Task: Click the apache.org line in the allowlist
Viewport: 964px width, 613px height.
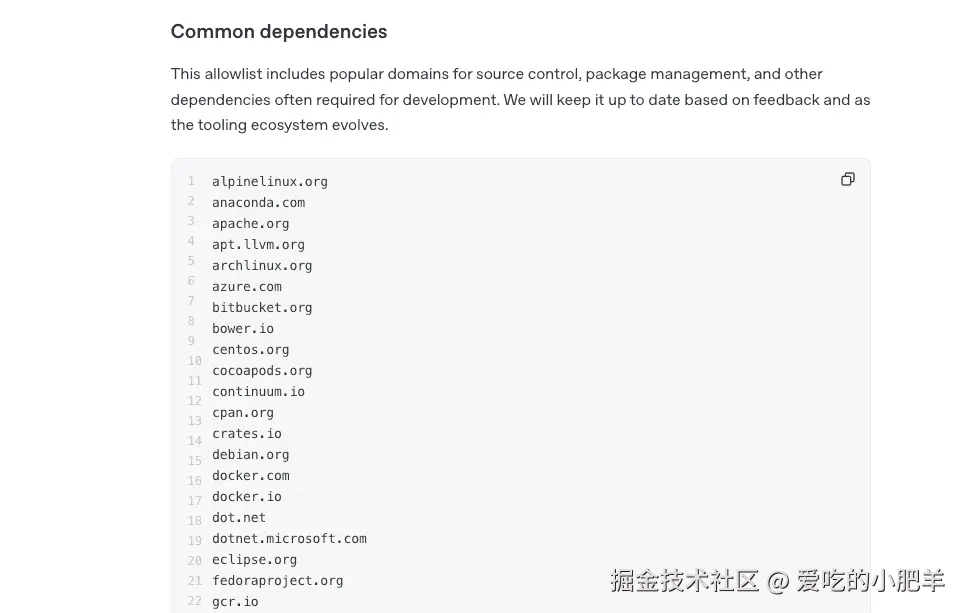Action: (250, 223)
